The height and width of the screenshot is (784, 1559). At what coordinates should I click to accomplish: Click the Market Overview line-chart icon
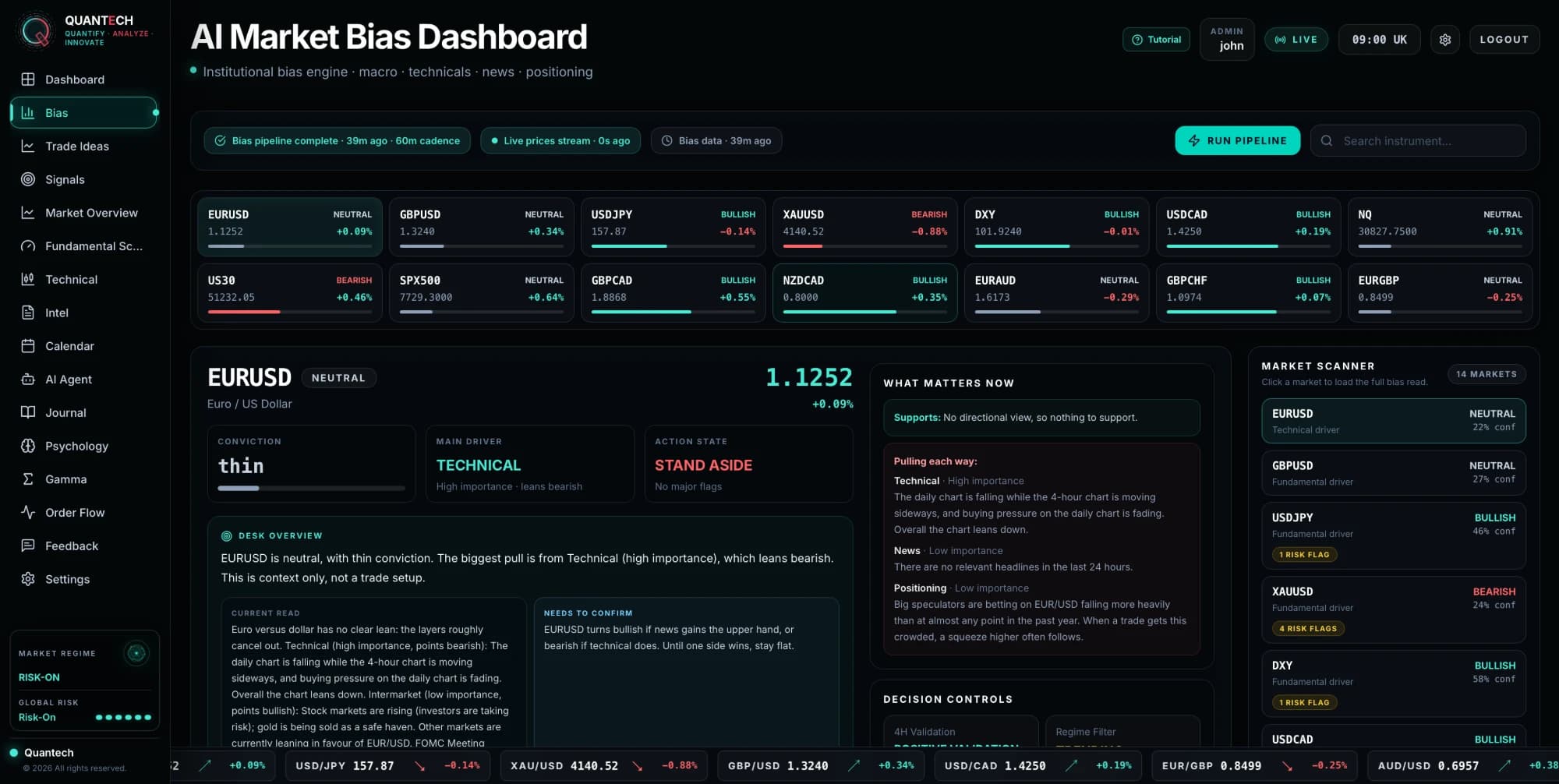[28, 213]
